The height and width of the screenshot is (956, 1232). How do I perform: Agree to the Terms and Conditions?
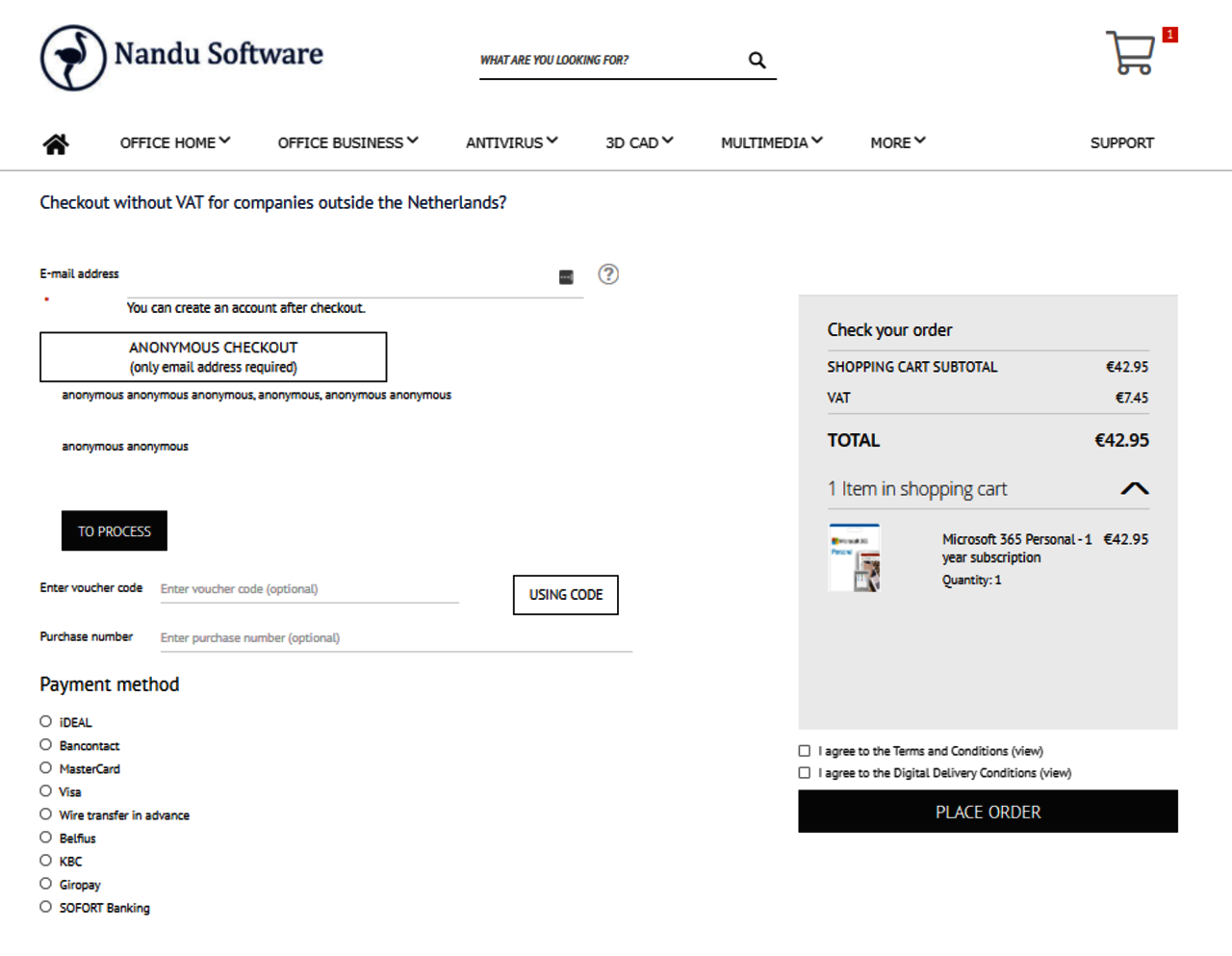805,751
